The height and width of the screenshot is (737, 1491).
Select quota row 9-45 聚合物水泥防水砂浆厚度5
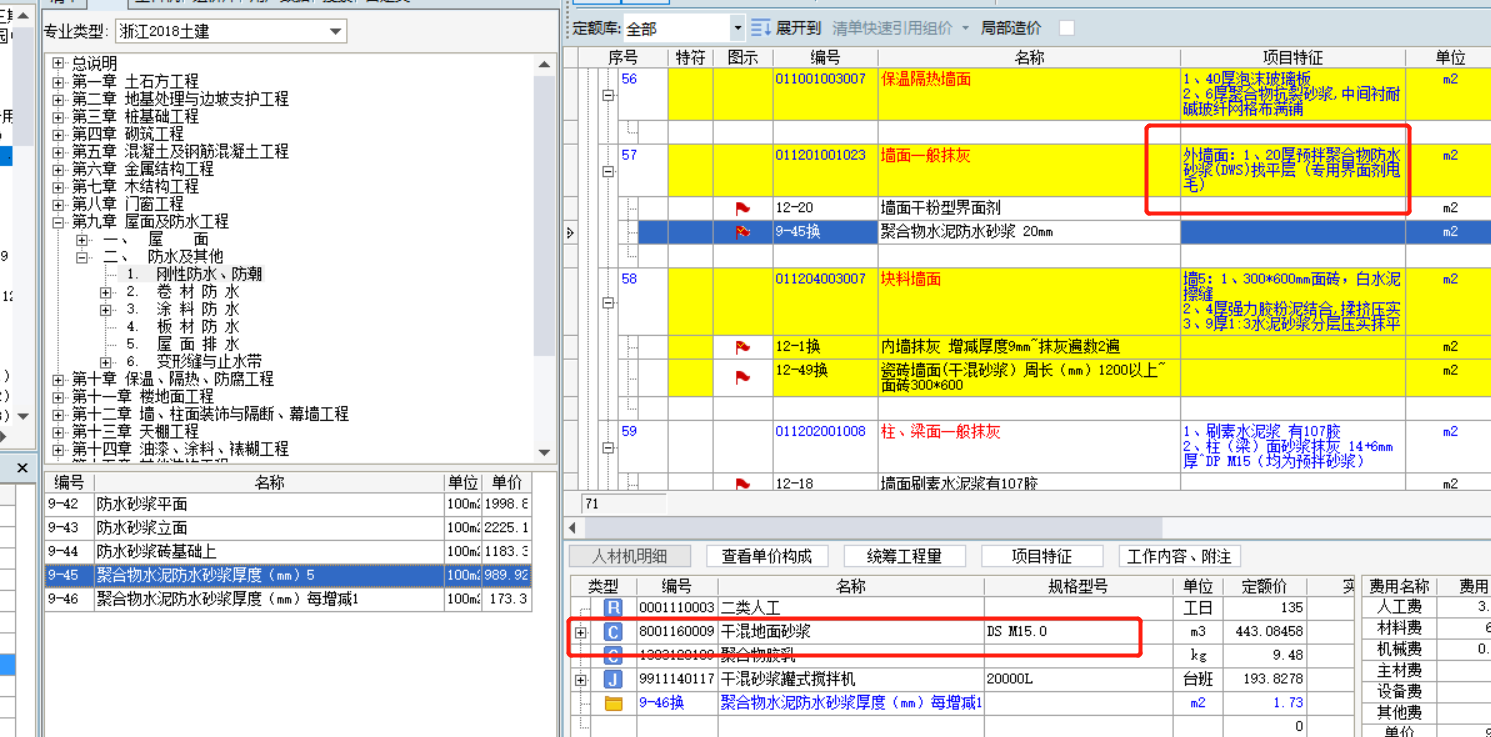point(288,576)
